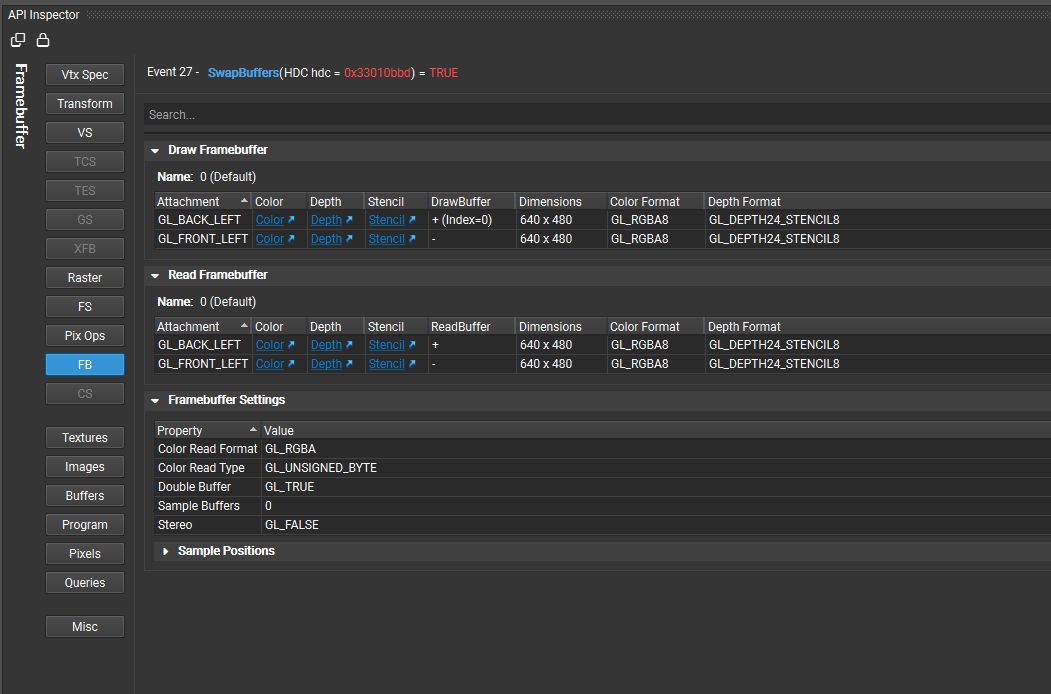Switch to the Textures inspector page

[84, 437]
